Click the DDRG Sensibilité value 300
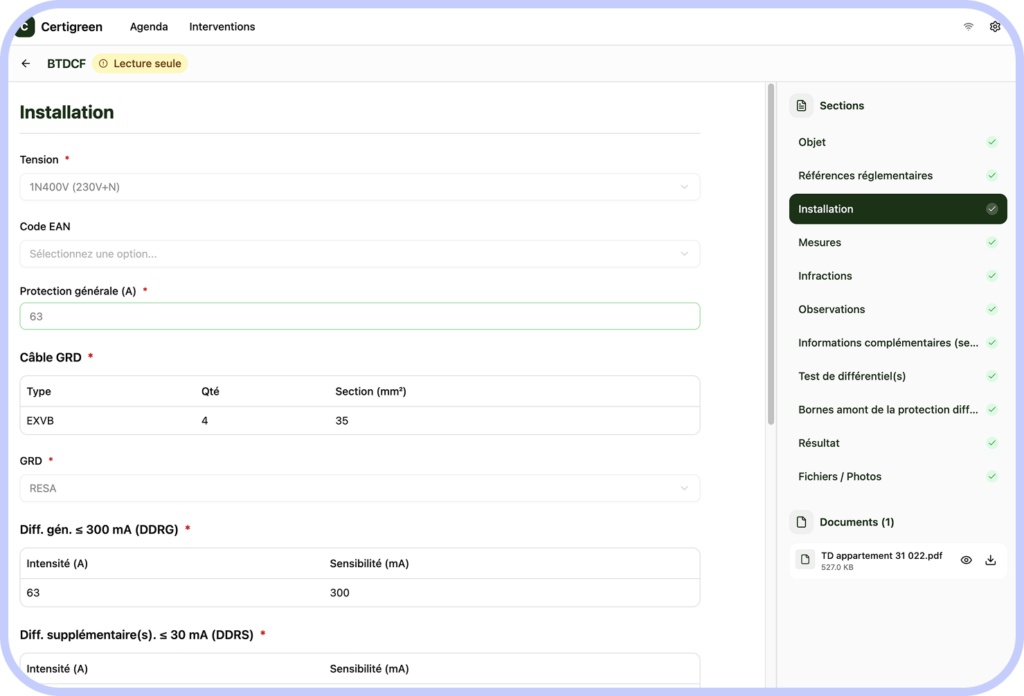The width and height of the screenshot is (1024, 696). (340, 593)
